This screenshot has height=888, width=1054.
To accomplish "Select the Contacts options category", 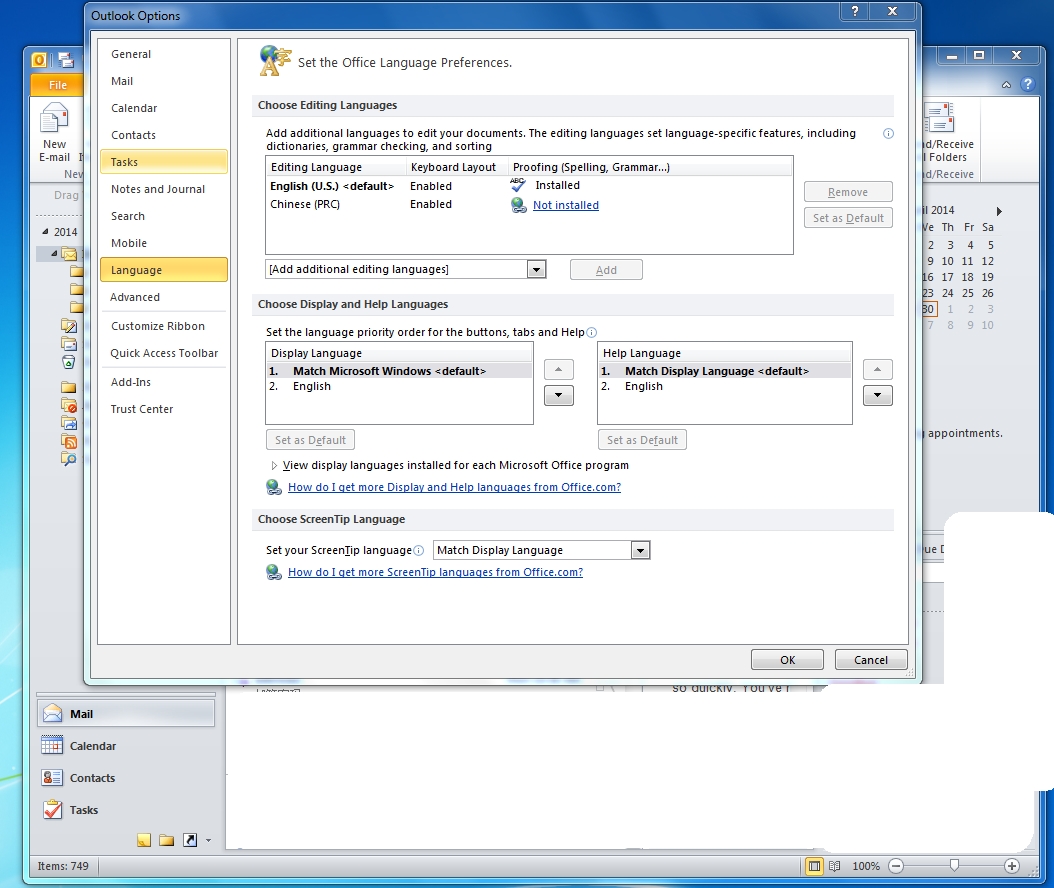I will point(133,134).
